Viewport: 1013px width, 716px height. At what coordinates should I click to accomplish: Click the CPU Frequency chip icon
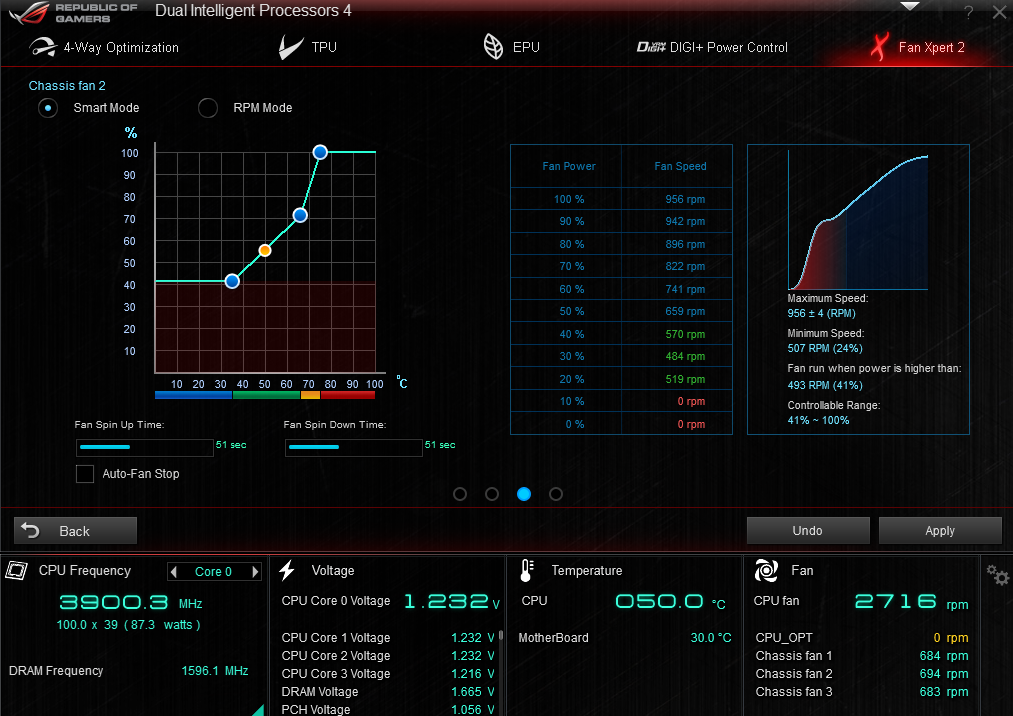click(17, 570)
